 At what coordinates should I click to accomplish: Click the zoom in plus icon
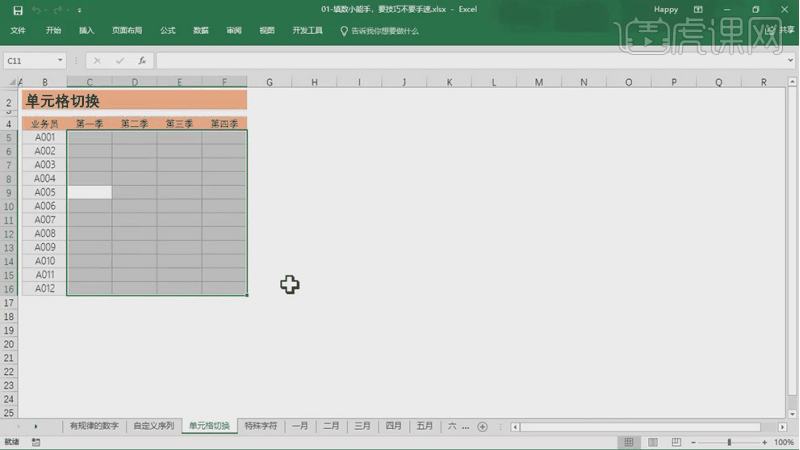[x=764, y=442]
